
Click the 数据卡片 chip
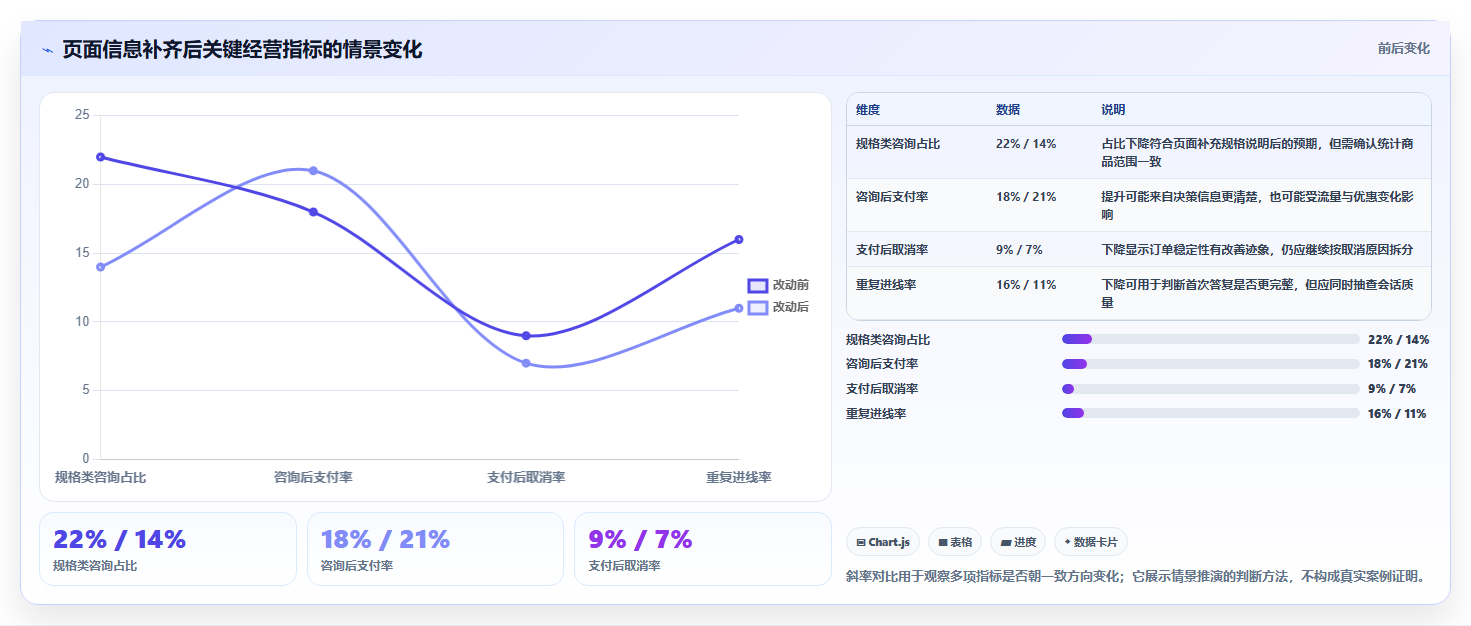pyautogui.click(x=1091, y=542)
